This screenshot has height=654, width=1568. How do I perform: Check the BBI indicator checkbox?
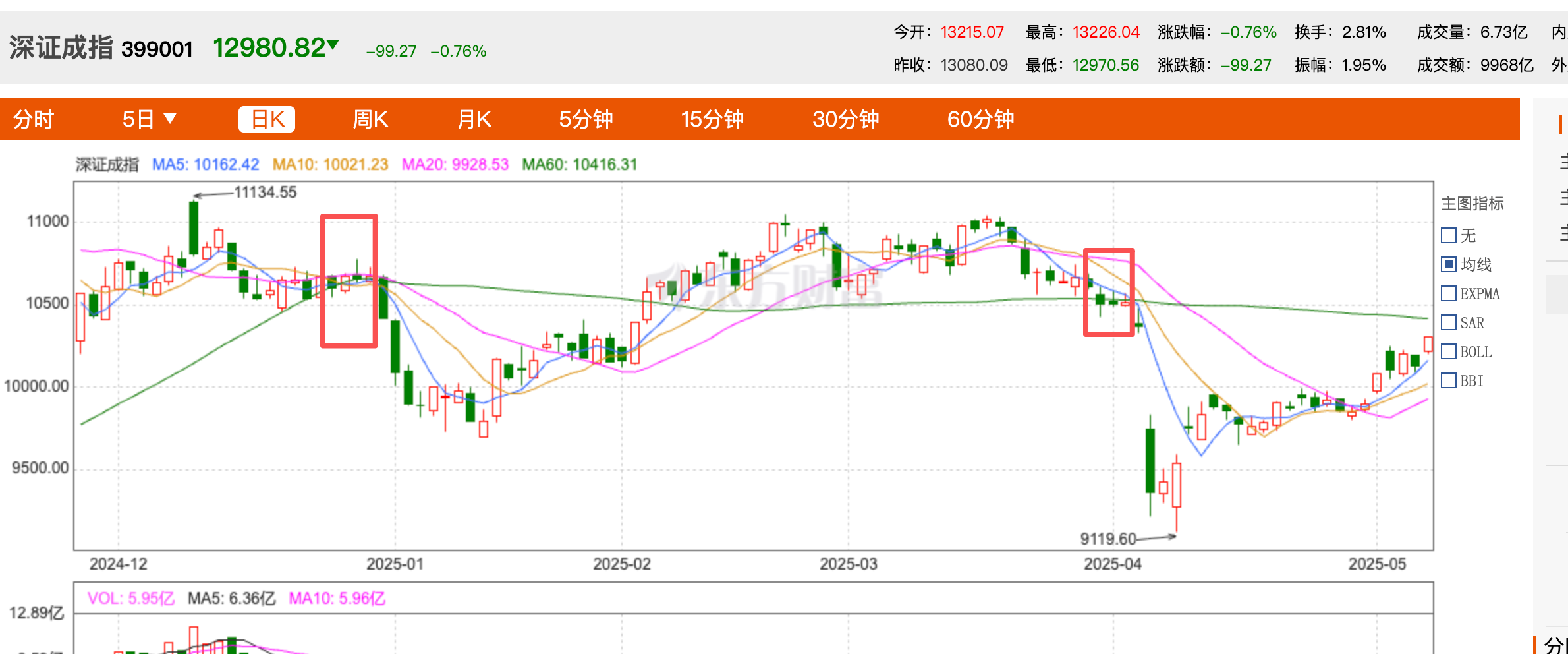pos(1449,380)
